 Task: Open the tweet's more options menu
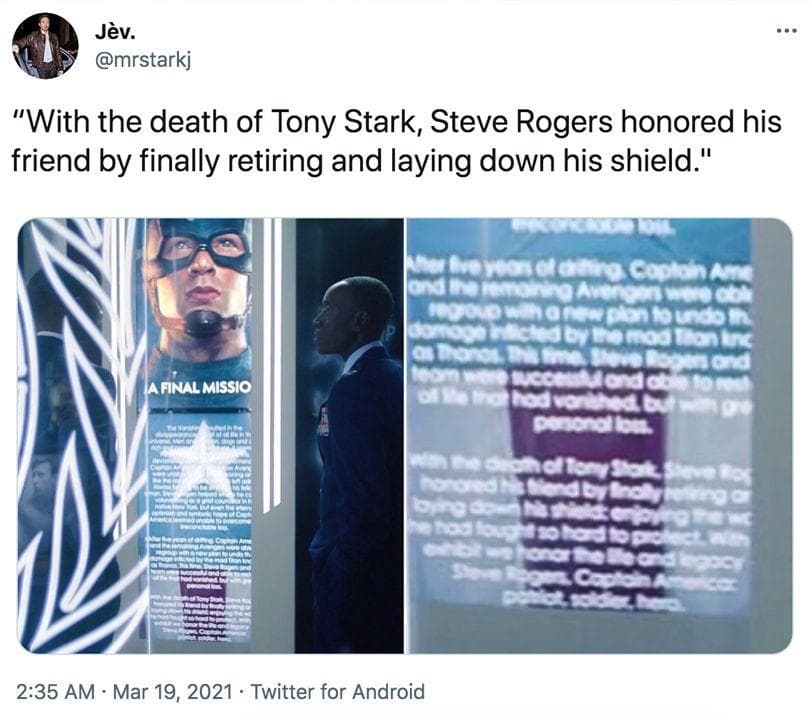tap(784, 31)
